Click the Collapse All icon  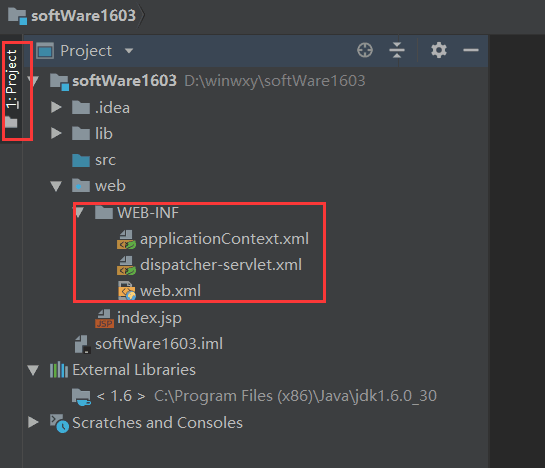click(397, 50)
